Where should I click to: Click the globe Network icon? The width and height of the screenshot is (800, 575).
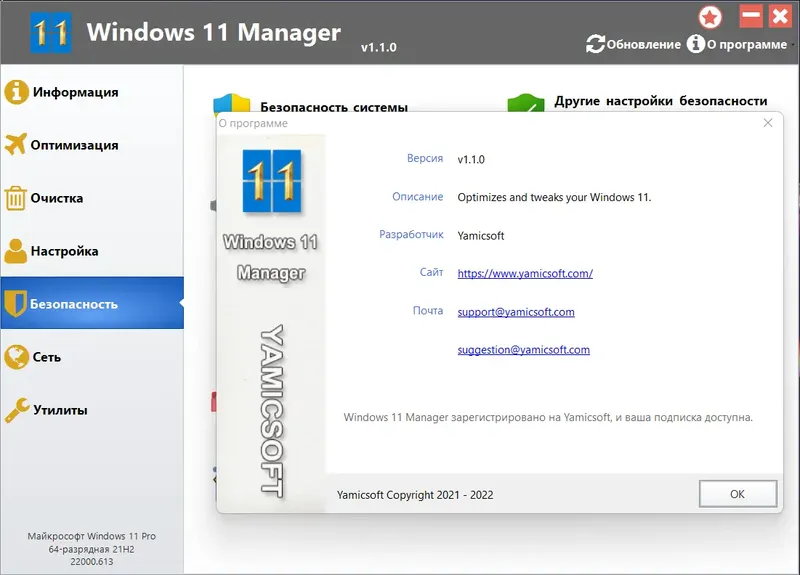tap(16, 357)
